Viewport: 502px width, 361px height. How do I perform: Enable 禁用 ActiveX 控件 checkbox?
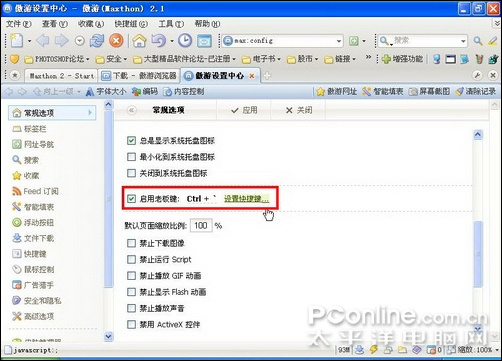131,324
